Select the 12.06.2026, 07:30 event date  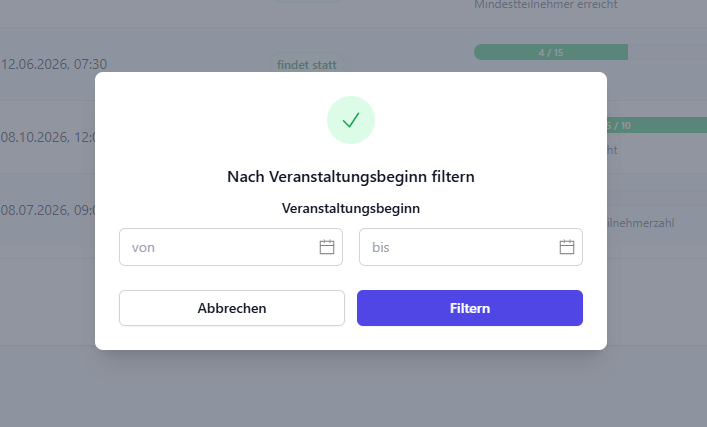coord(54,64)
